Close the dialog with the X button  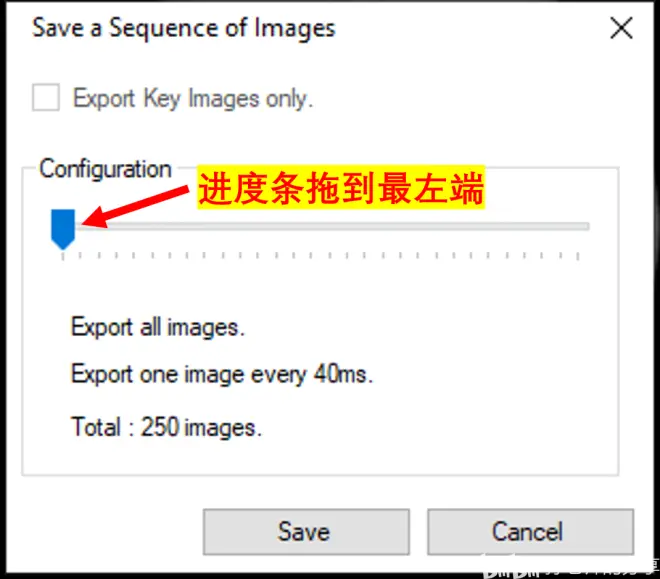click(621, 28)
